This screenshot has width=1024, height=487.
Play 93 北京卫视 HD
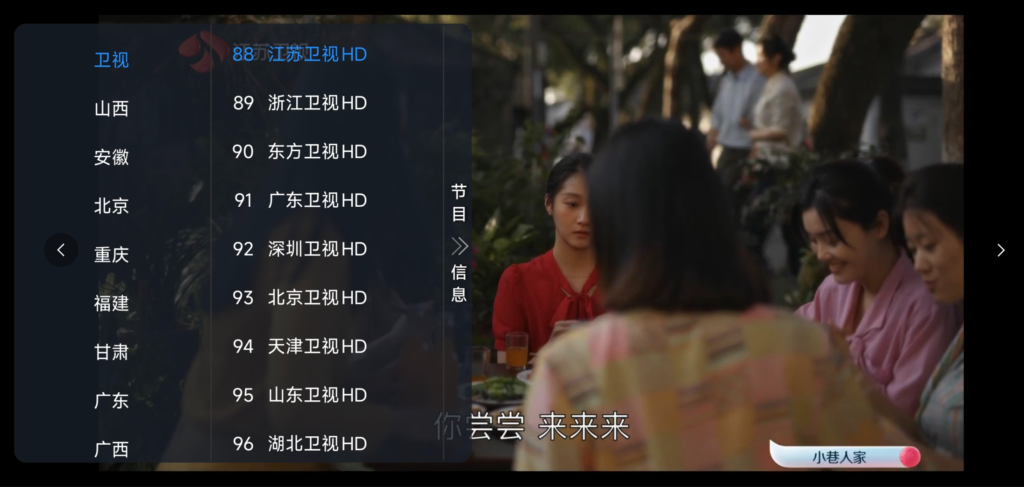[x=300, y=298]
